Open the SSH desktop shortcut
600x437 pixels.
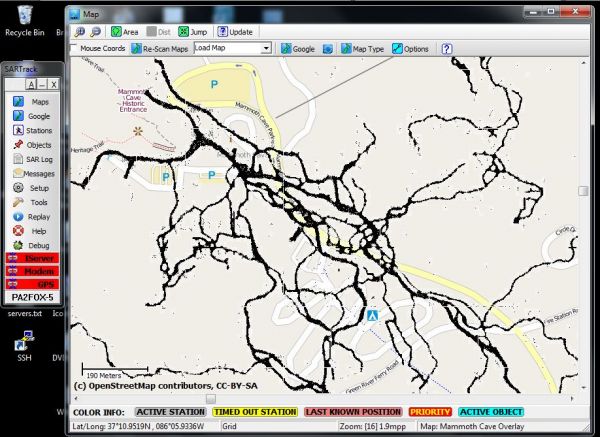24,346
